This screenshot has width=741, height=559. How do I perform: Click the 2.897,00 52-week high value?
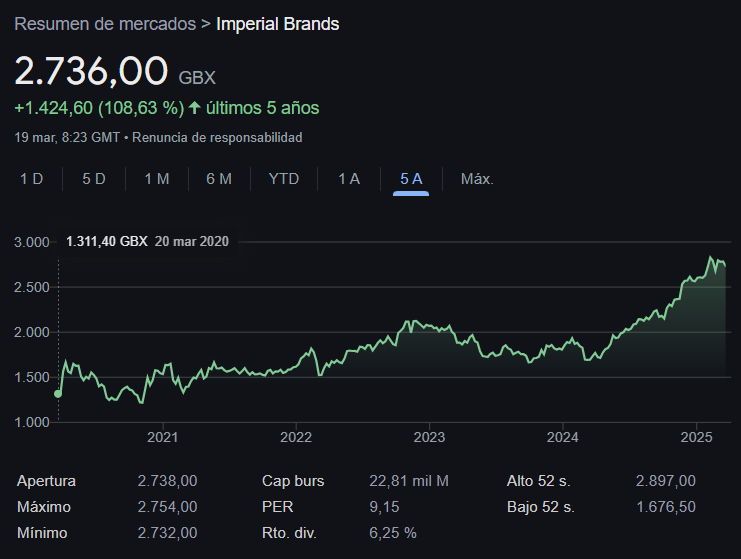[x=665, y=481]
